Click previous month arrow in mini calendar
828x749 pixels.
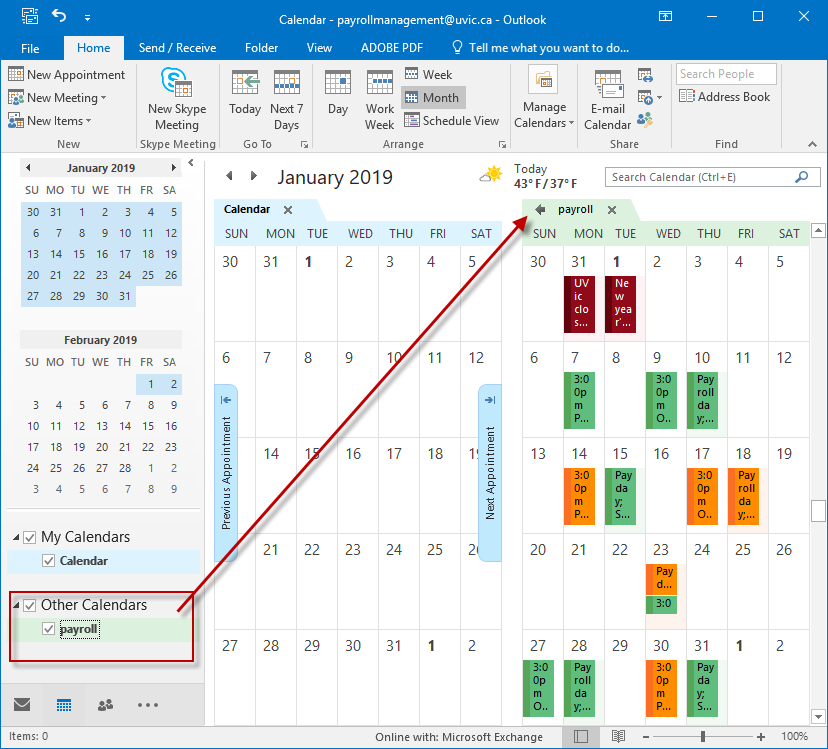28,168
